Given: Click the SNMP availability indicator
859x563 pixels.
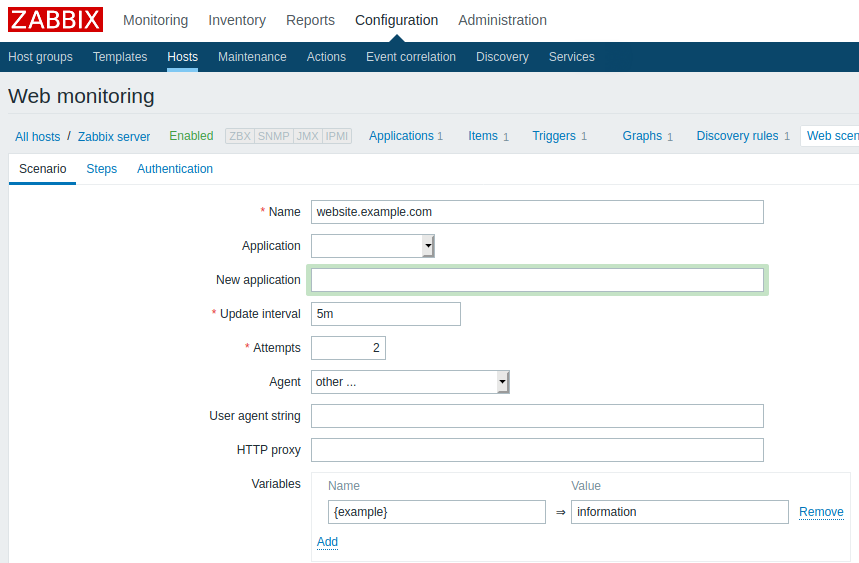Looking at the screenshot, I should coord(273,136).
